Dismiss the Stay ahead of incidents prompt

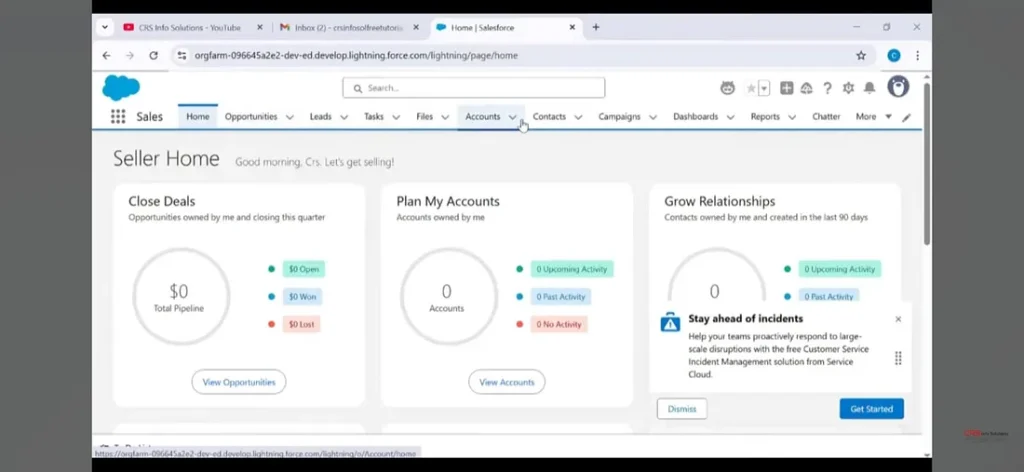point(682,408)
